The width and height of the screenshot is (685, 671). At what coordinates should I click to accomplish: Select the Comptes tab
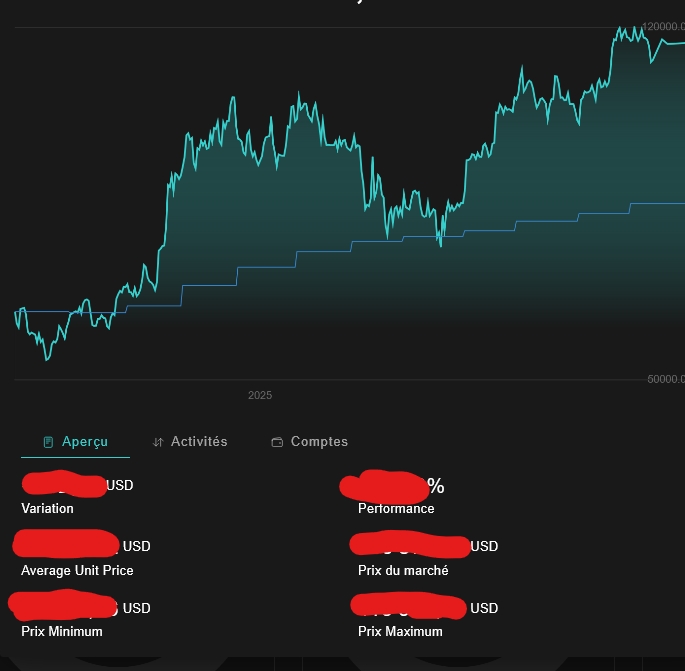tap(319, 442)
